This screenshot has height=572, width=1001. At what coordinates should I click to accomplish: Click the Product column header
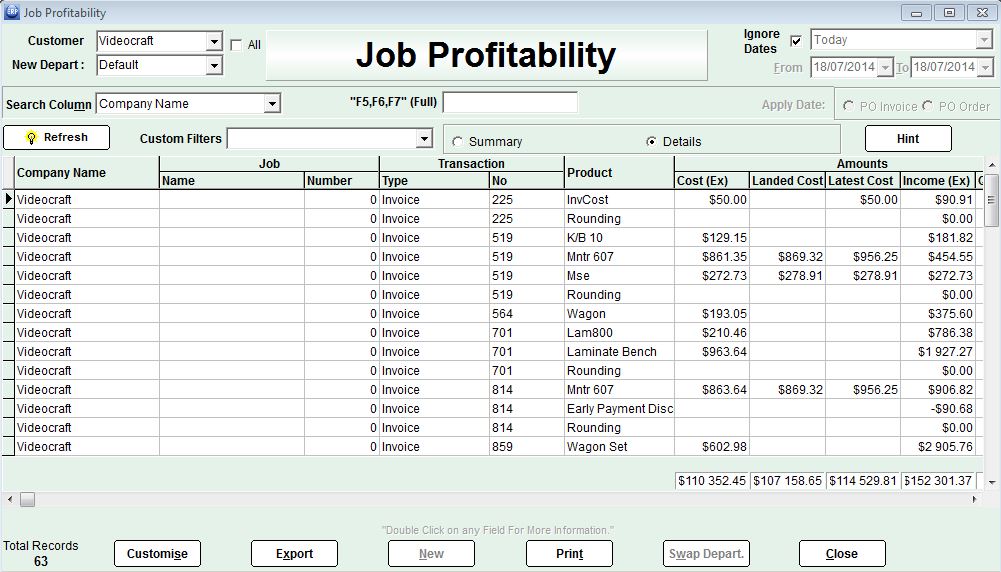pos(589,173)
